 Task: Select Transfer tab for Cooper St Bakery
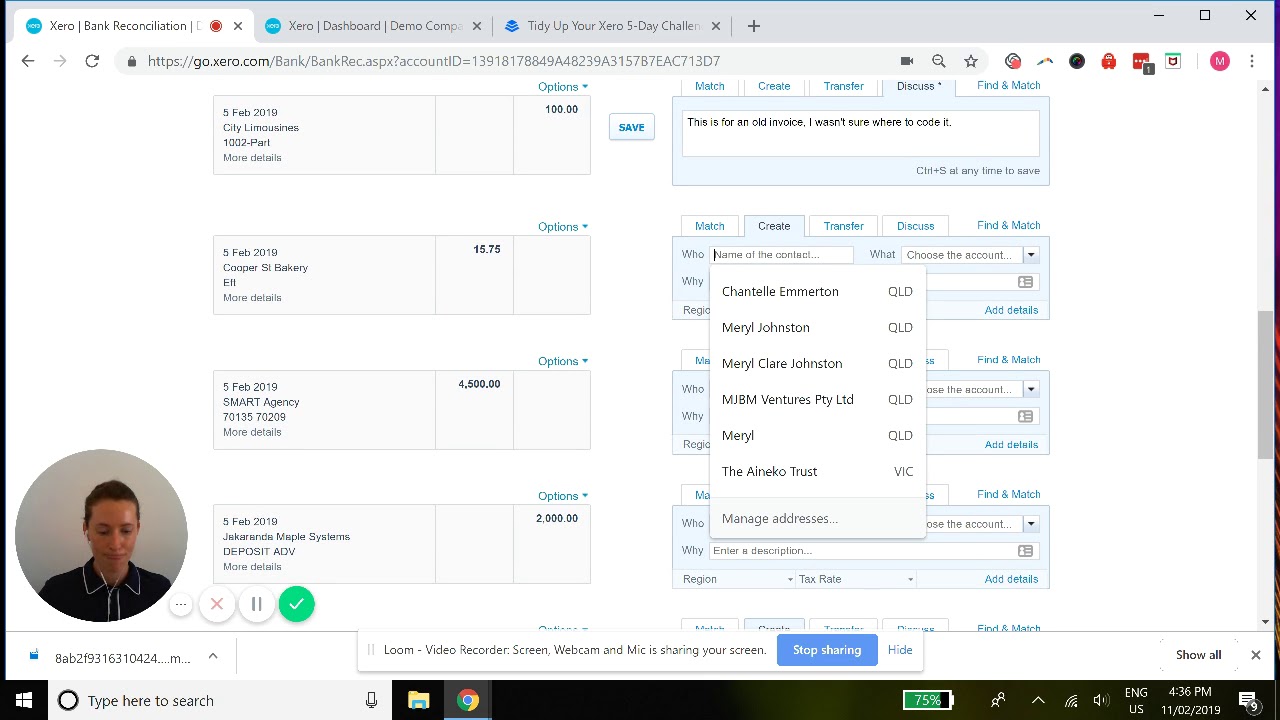click(844, 226)
